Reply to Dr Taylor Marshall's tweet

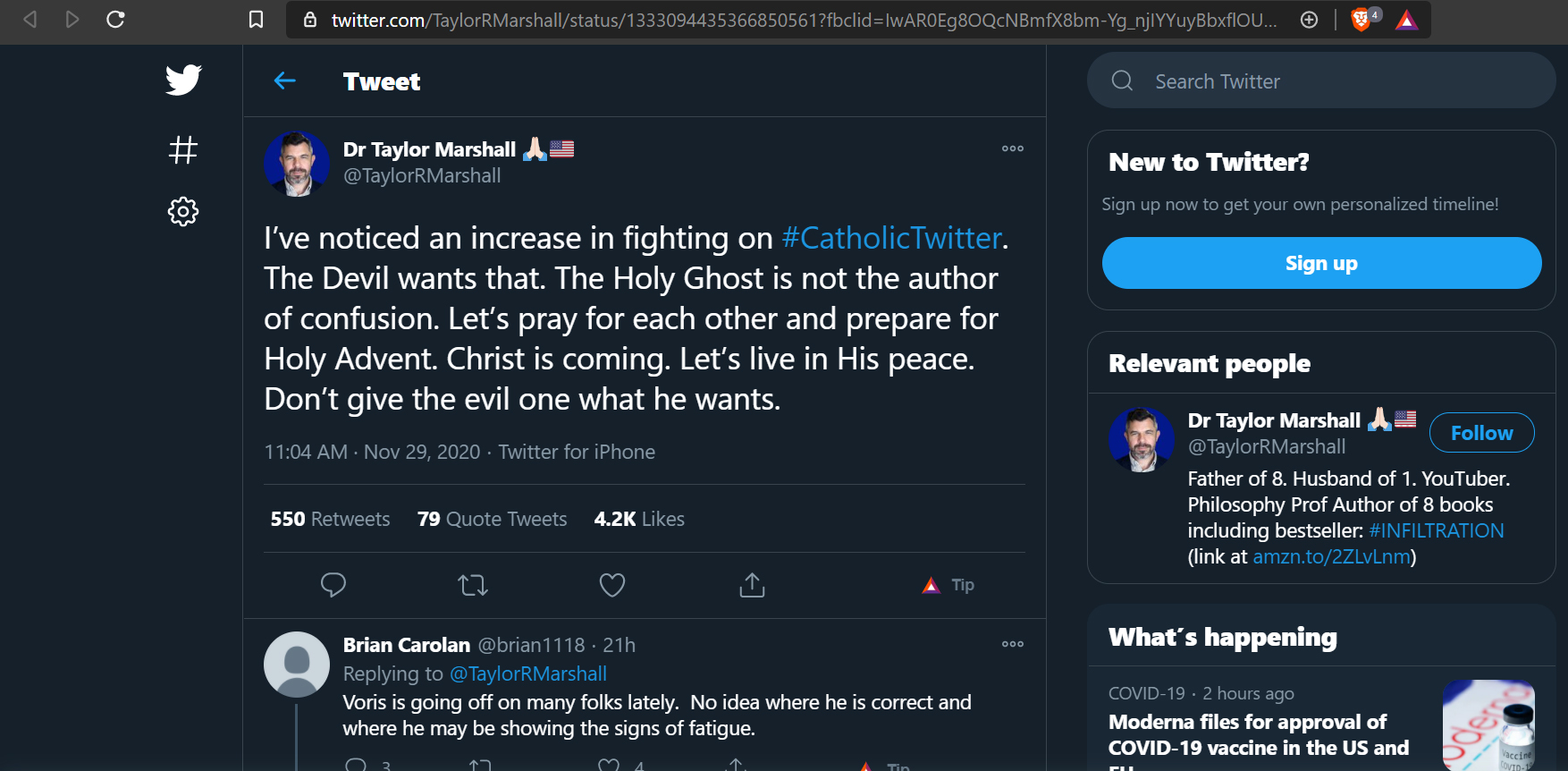click(333, 585)
